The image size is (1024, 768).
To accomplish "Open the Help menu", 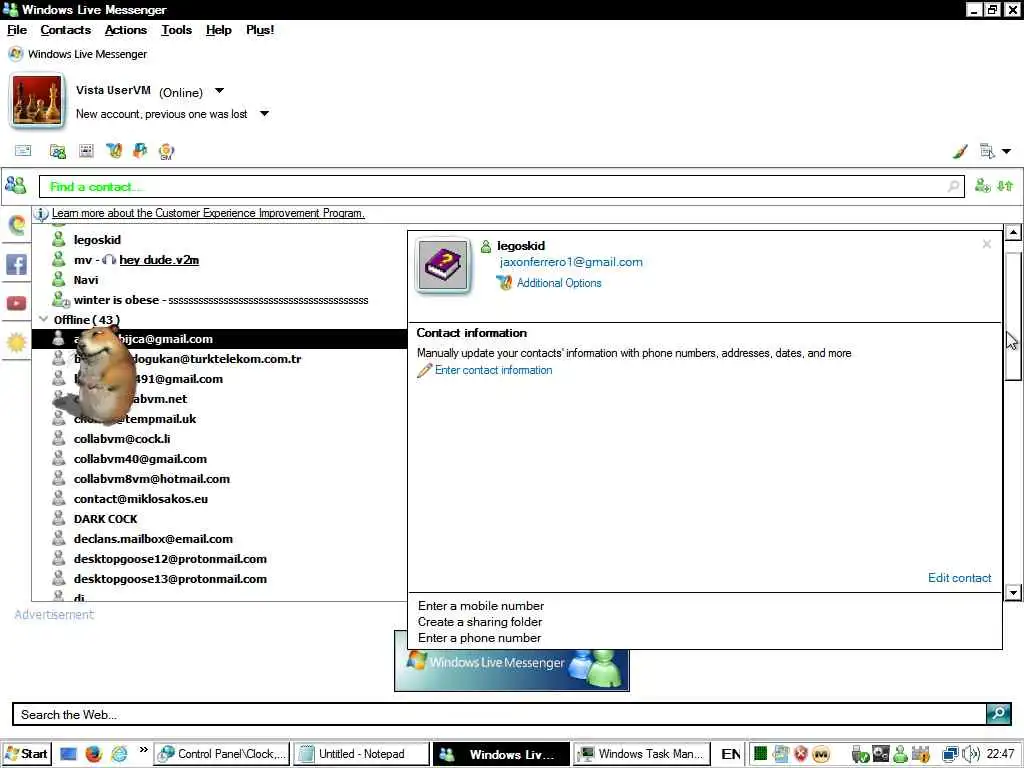I will (219, 30).
